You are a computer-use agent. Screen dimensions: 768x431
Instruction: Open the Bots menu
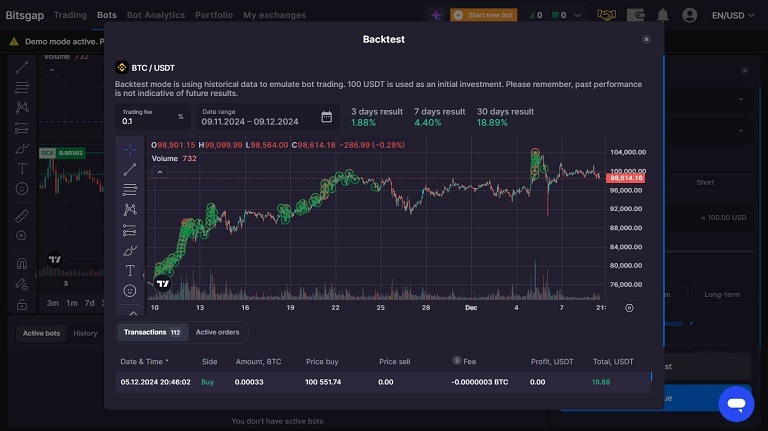[x=107, y=15]
